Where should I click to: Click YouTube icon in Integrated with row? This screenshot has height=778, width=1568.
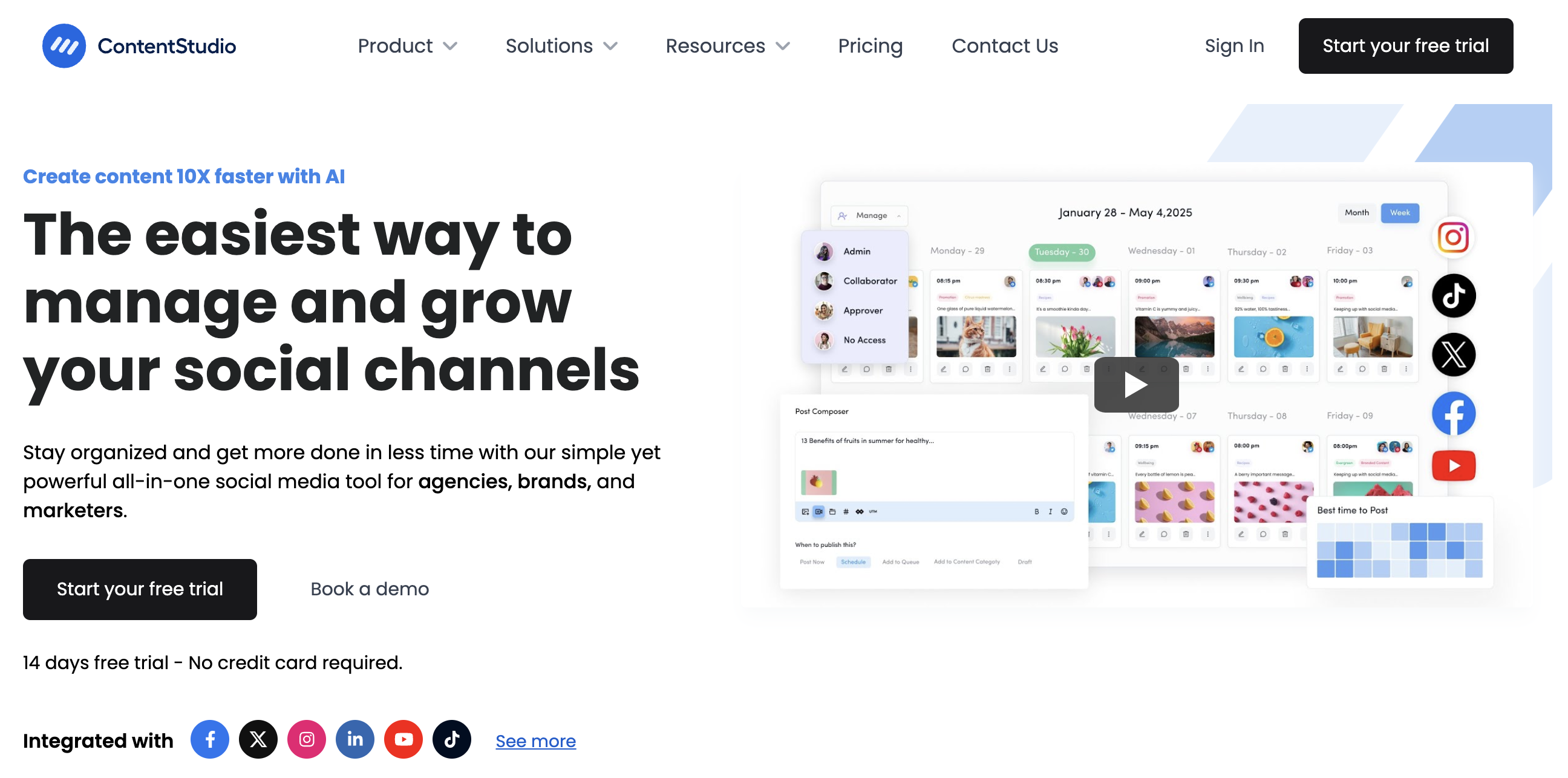pyautogui.click(x=403, y=739)
